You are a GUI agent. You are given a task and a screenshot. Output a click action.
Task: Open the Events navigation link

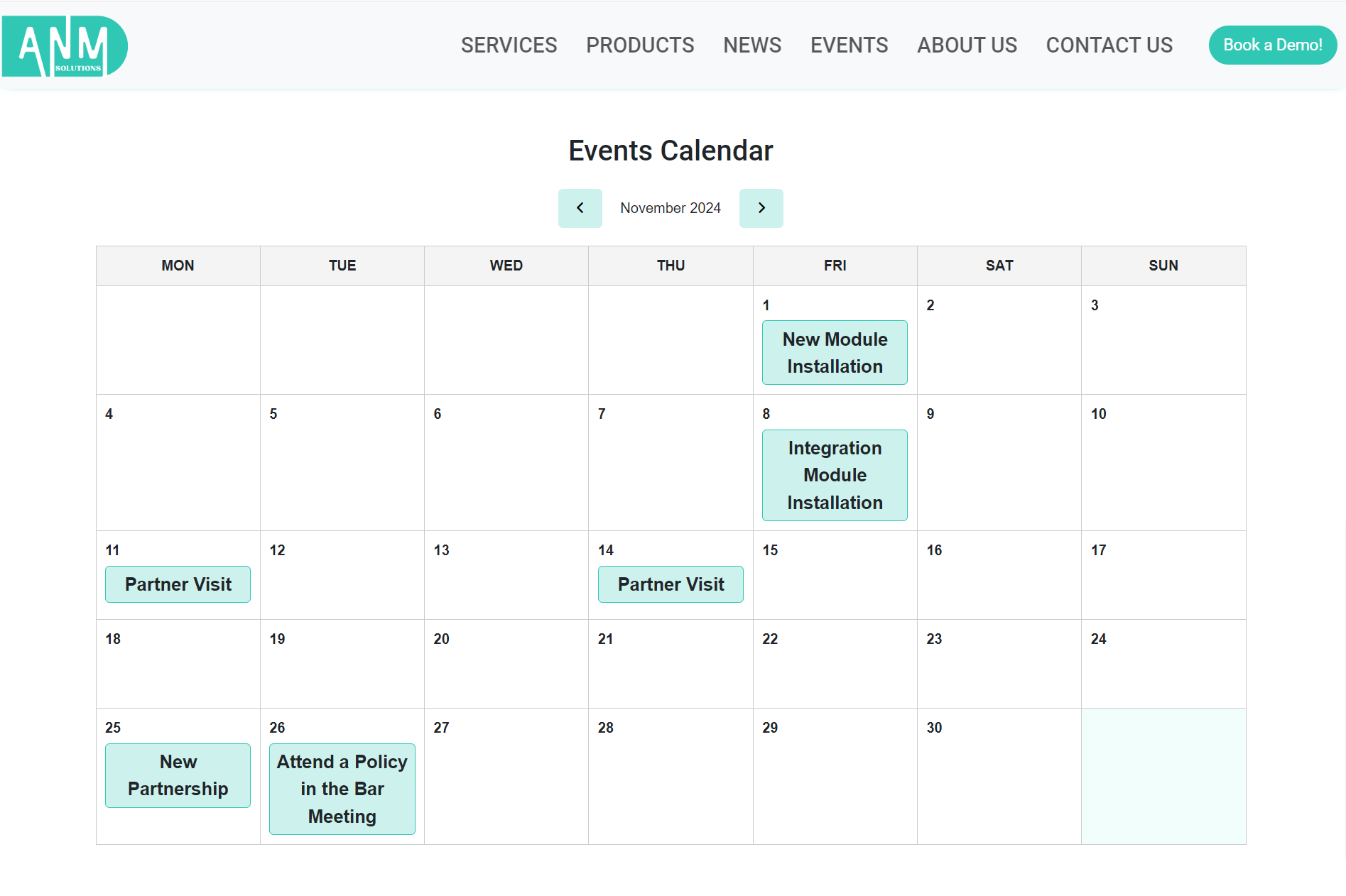(849, 45)
